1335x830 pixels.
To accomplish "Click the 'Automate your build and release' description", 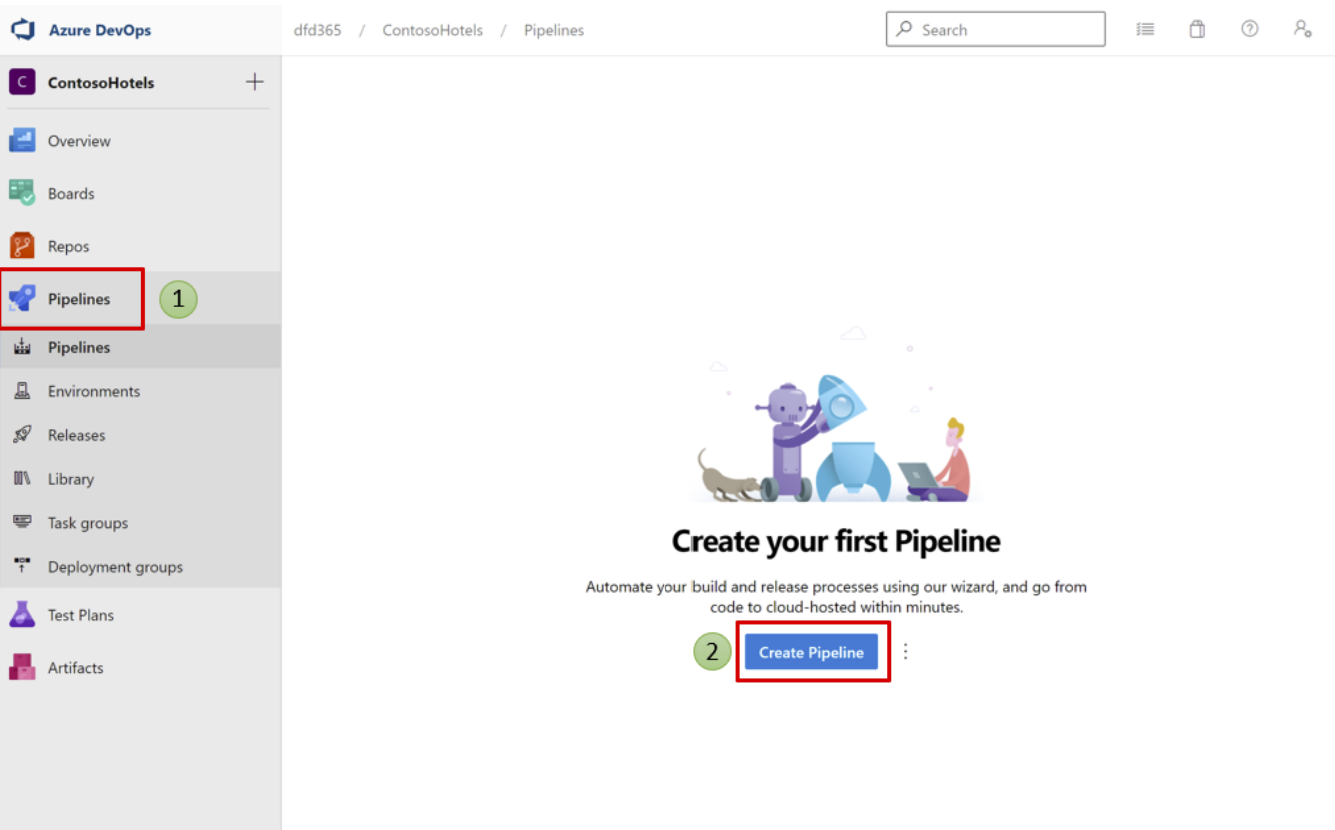I will [836, 596].
